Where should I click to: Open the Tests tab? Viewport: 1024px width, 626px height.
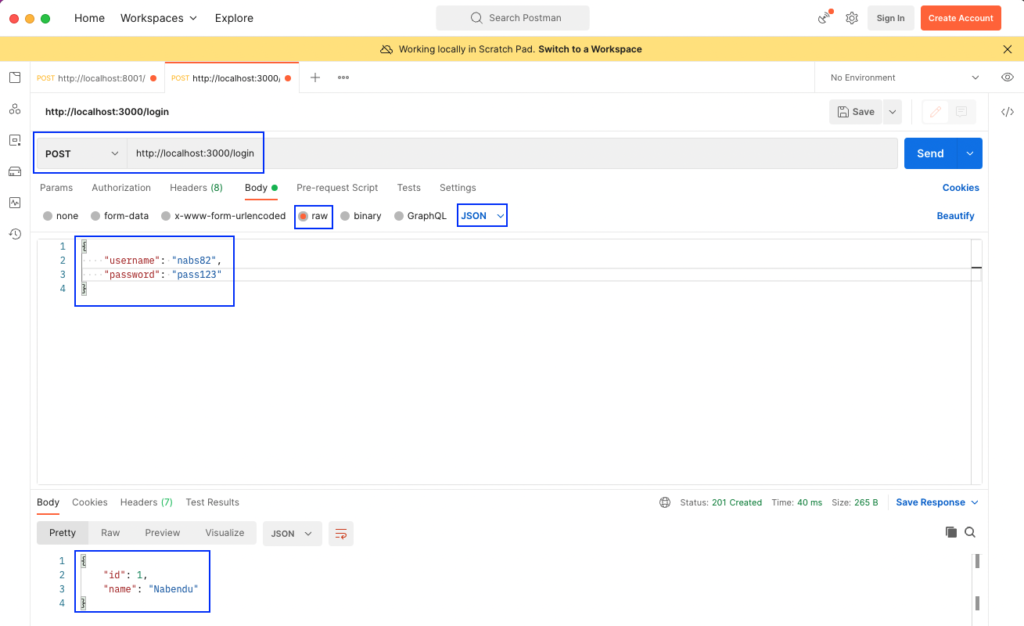(409, 187)
